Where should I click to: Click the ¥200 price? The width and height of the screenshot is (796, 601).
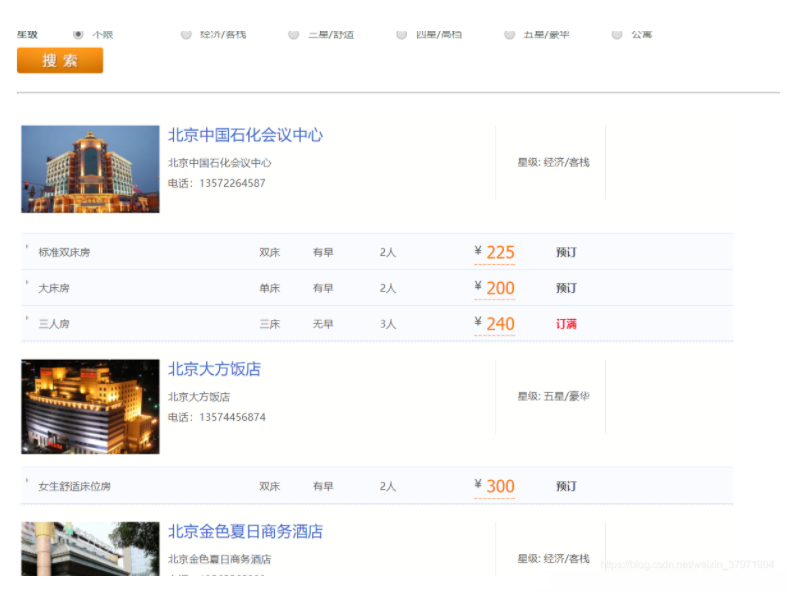494,288
